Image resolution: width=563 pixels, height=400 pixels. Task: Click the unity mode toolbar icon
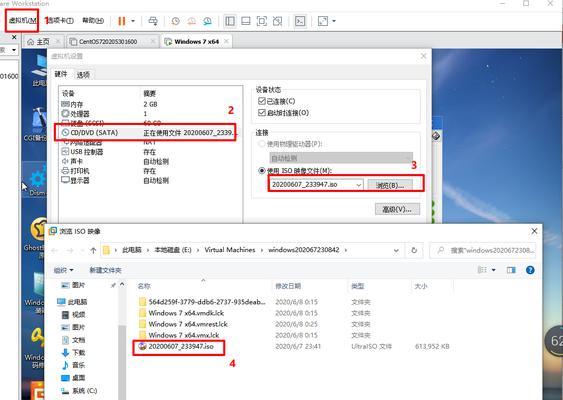click(x=278, y=21)
